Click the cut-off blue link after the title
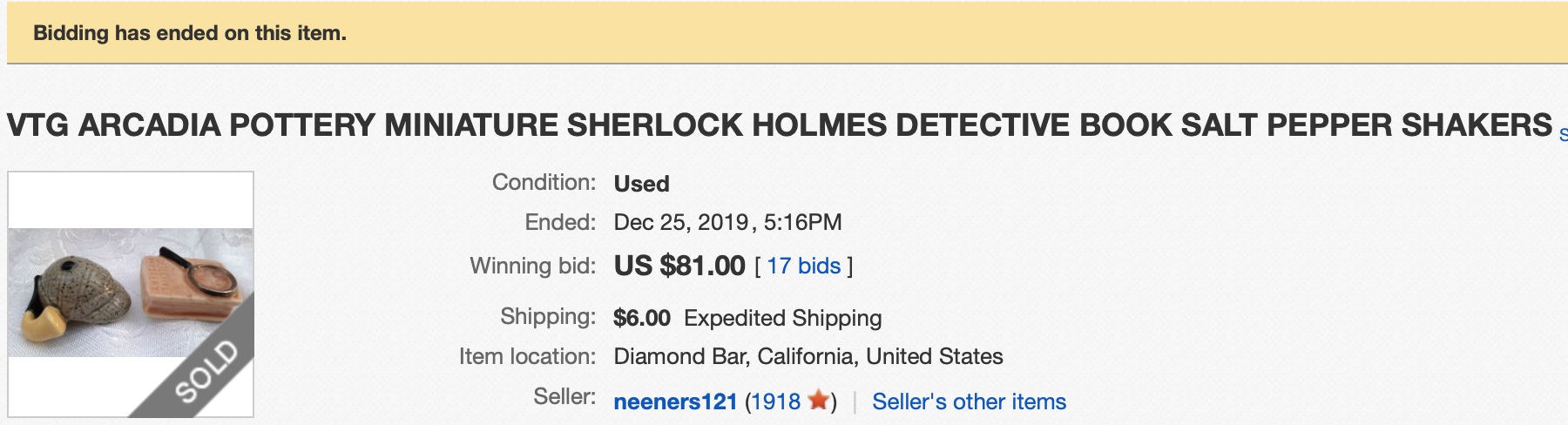This screenshot has width=1568, height=425. coord(1563,134)
